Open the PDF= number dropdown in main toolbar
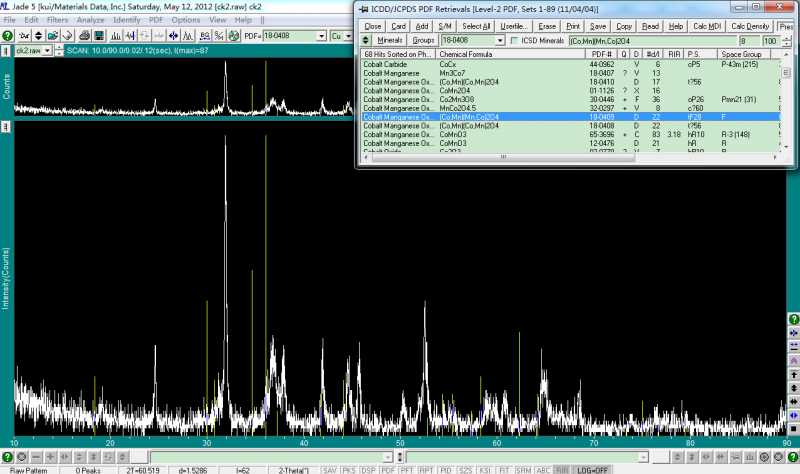Viewport: 800px width, 474px height. click(x=320, y=36)
